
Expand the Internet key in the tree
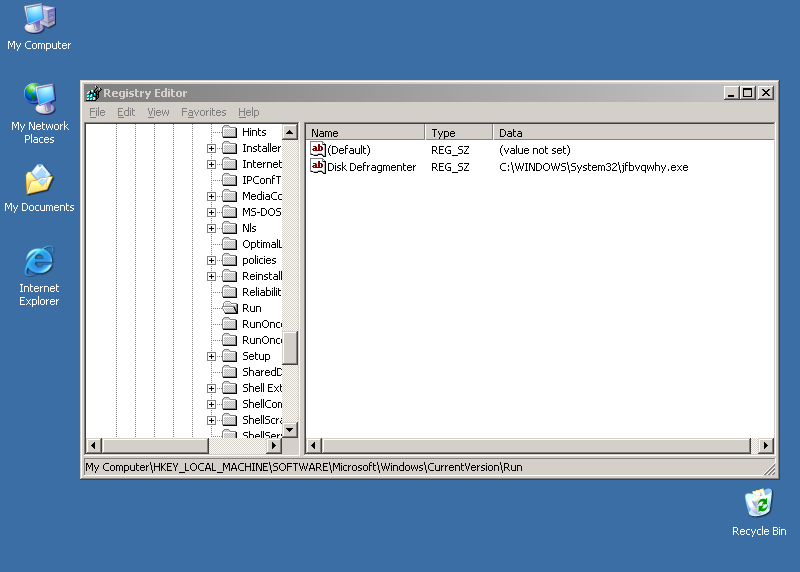point(211,164)
